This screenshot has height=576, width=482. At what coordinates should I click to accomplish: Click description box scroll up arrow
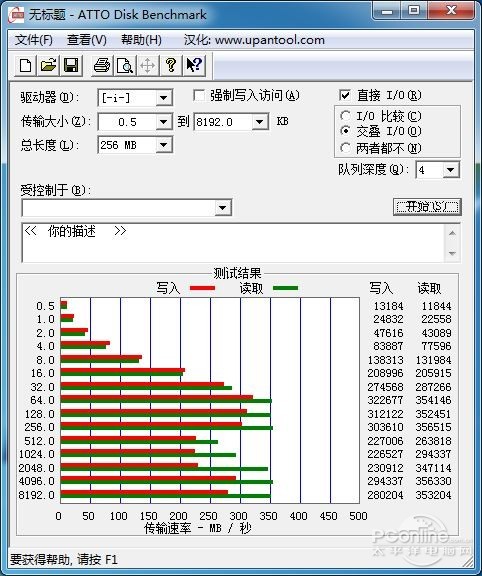click(452, 233)
